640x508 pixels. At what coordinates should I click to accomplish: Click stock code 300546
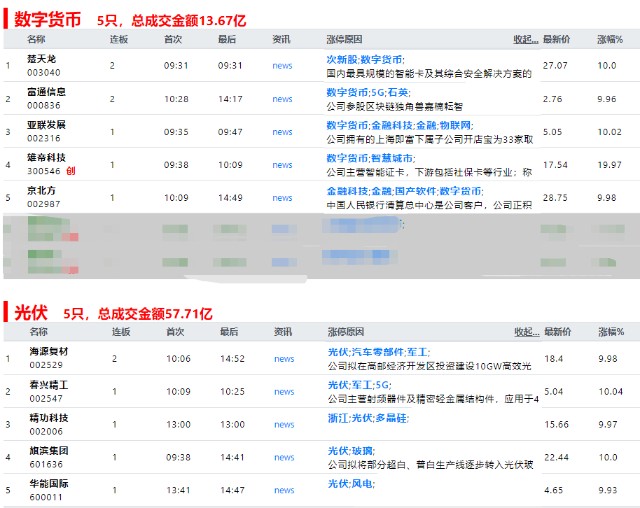[44, 171]
